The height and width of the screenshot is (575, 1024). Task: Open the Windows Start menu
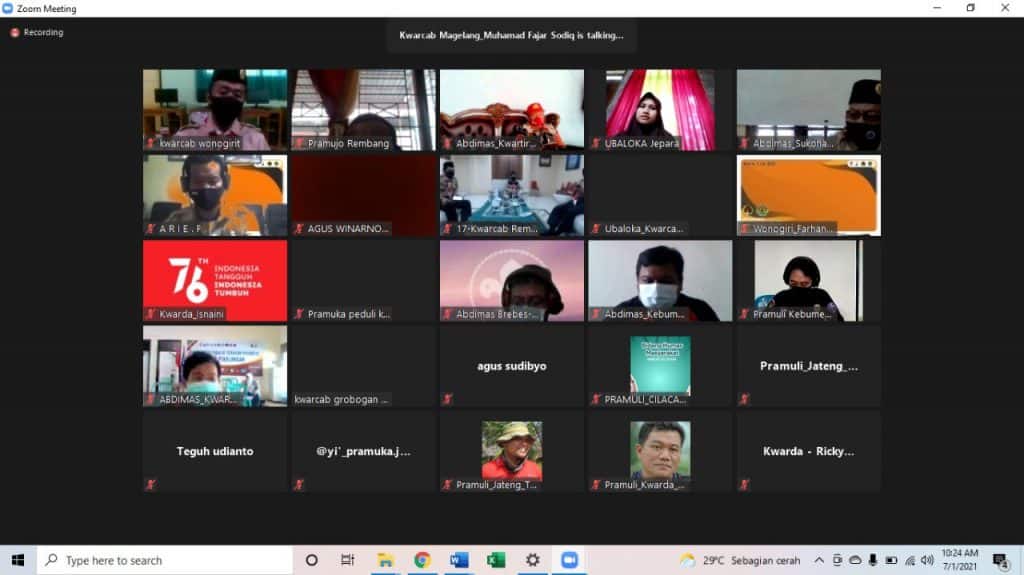[18, 560]
